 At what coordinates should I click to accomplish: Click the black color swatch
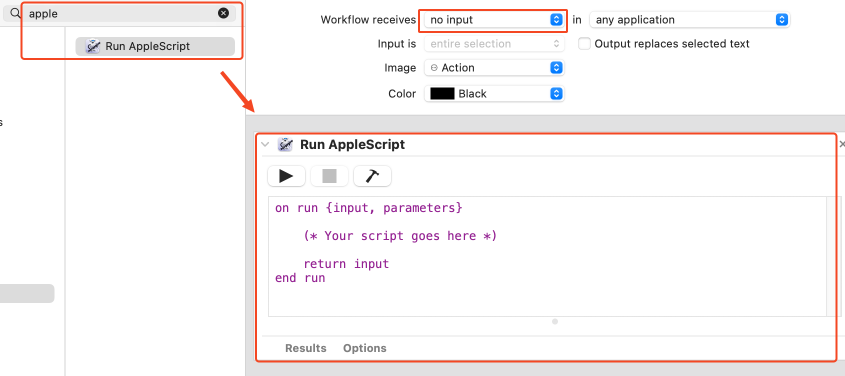click(x=442, y=94)
